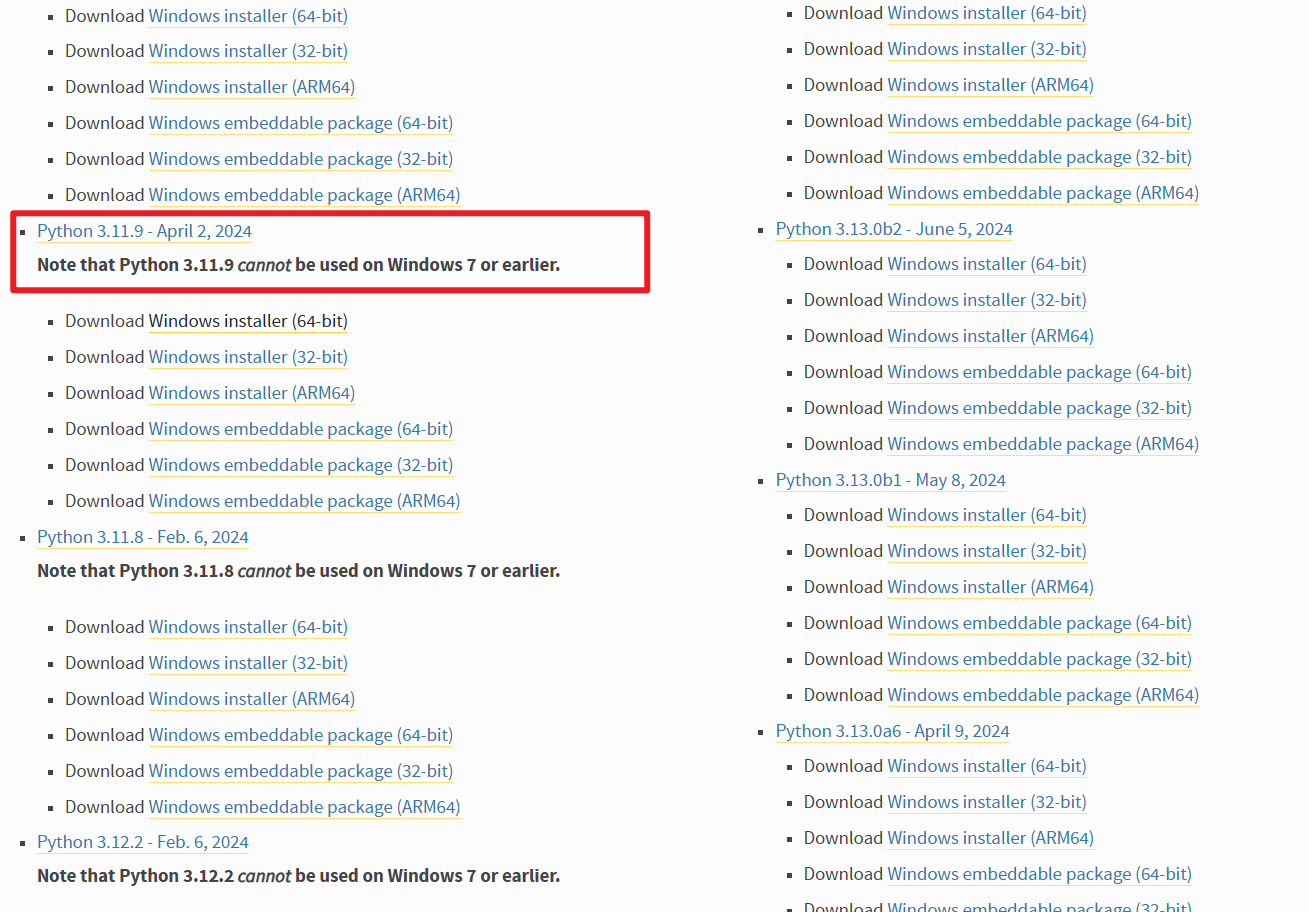Get Python 3.13.0b1 Windows embeddable package (ARM64)
Viewport: 1309px width, 912px height.
[x=1043, y=695]
